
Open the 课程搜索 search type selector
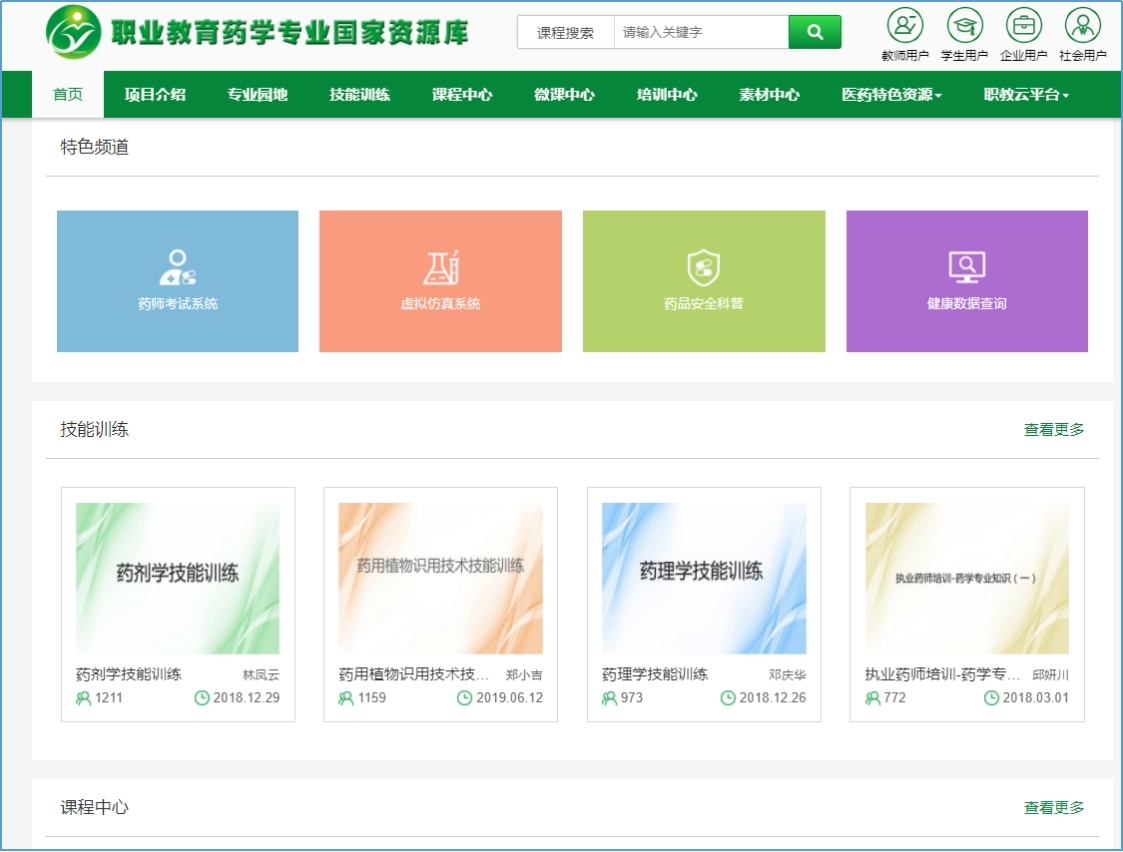tap(565, 32)
